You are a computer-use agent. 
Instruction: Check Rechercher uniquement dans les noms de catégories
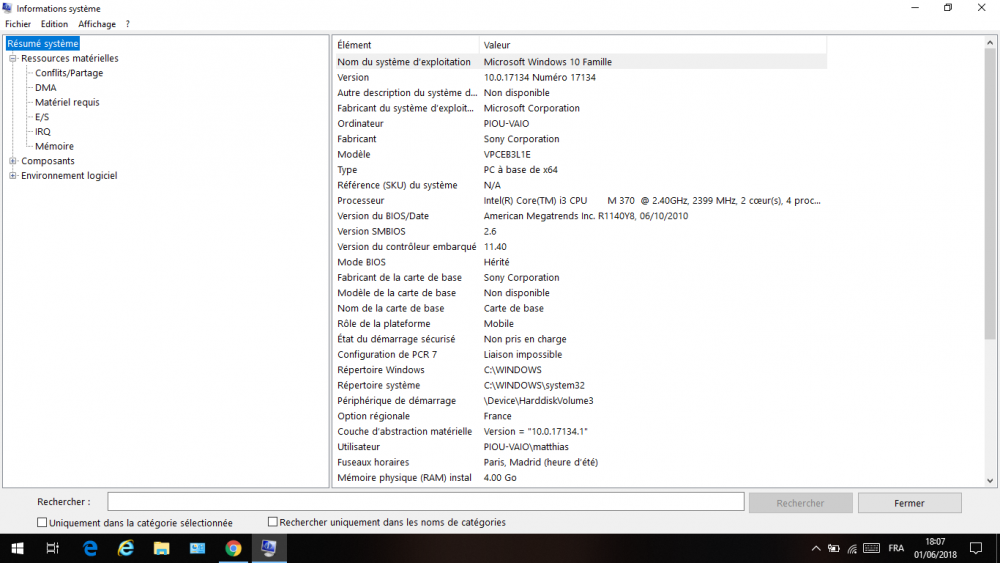272,522
